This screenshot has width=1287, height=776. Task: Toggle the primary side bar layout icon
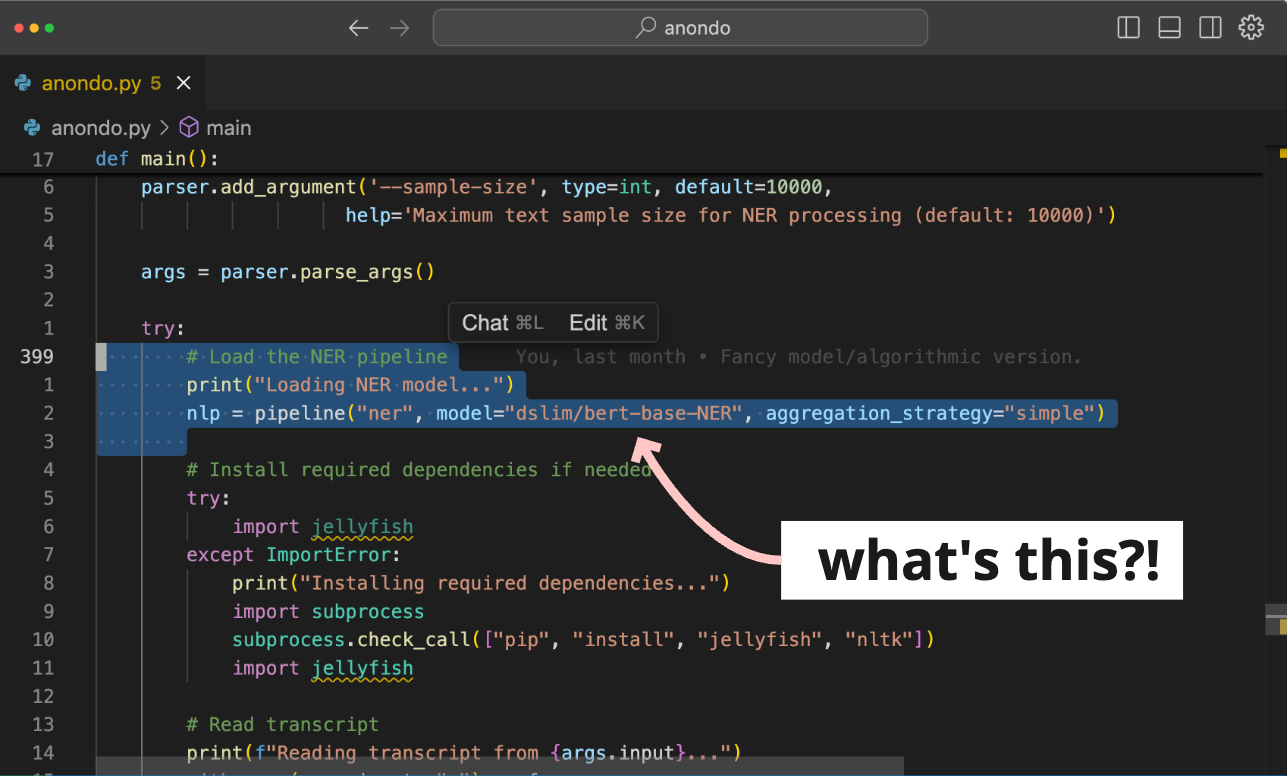(x=1128, y=28)
